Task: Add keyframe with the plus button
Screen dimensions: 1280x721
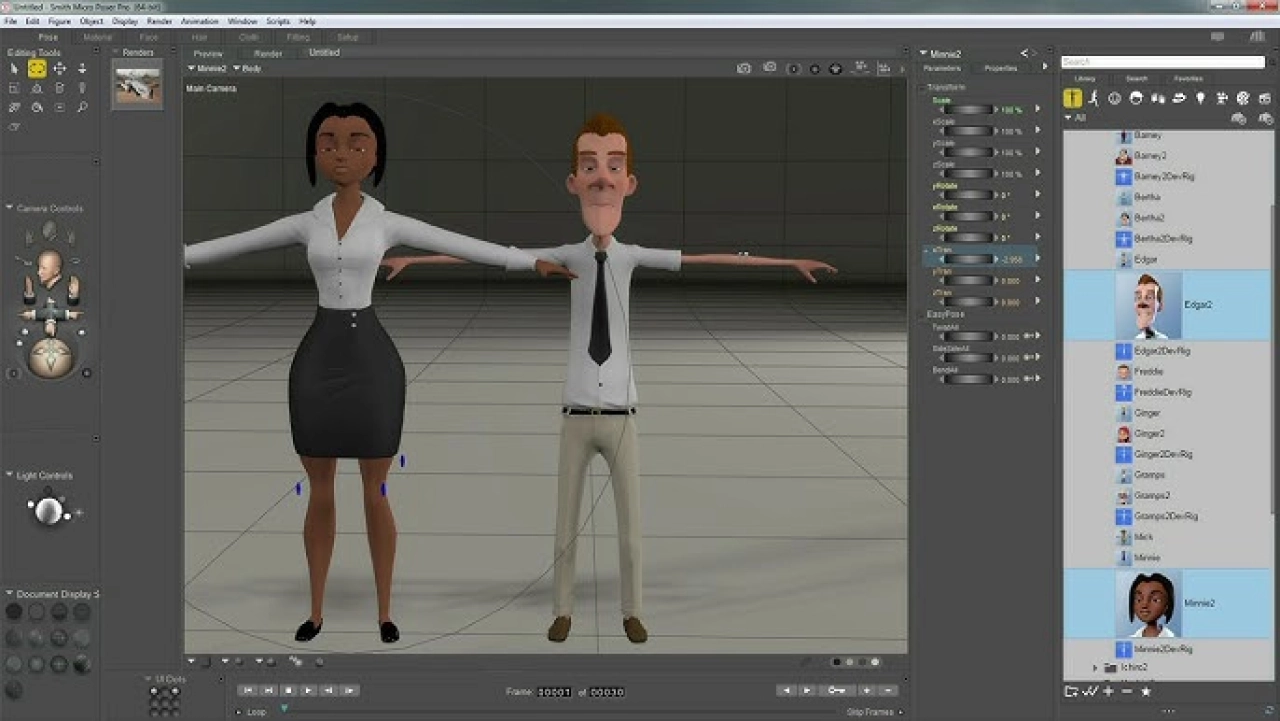Action: pos(867,690)
